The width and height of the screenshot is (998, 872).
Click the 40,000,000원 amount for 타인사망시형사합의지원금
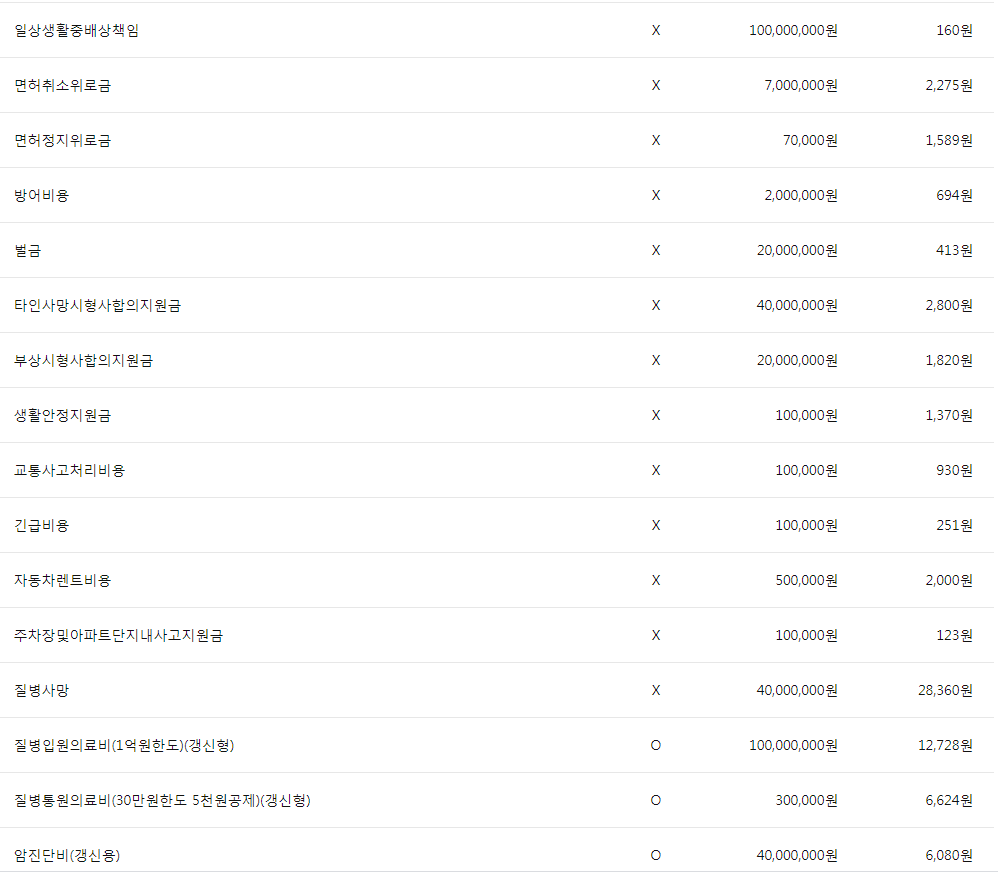click(798, 306)
